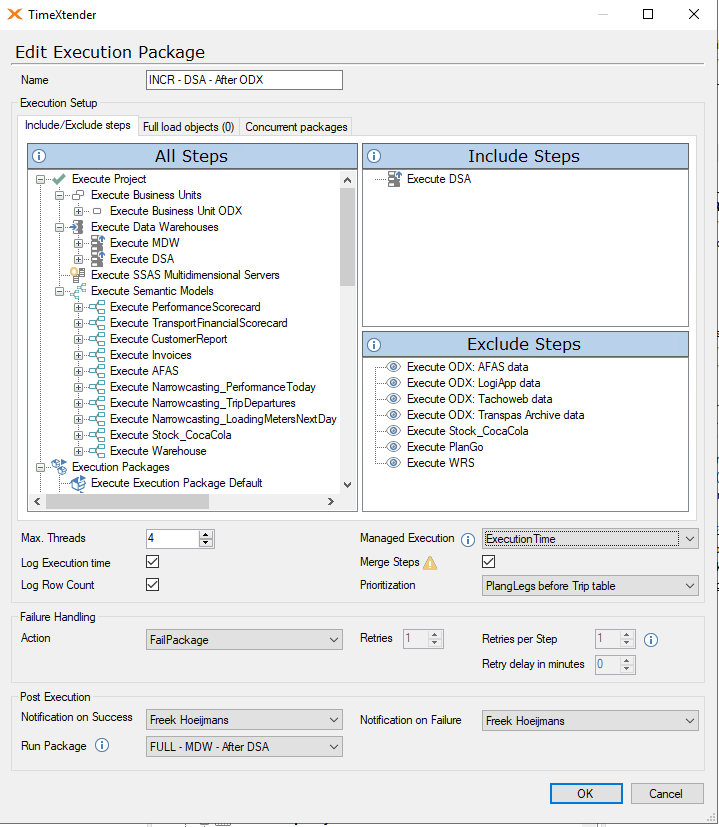The width and height of the screenshot is (719, 827).
Task: Collapse the Execute Semantic Models node
Action: [x=60, y=292]
